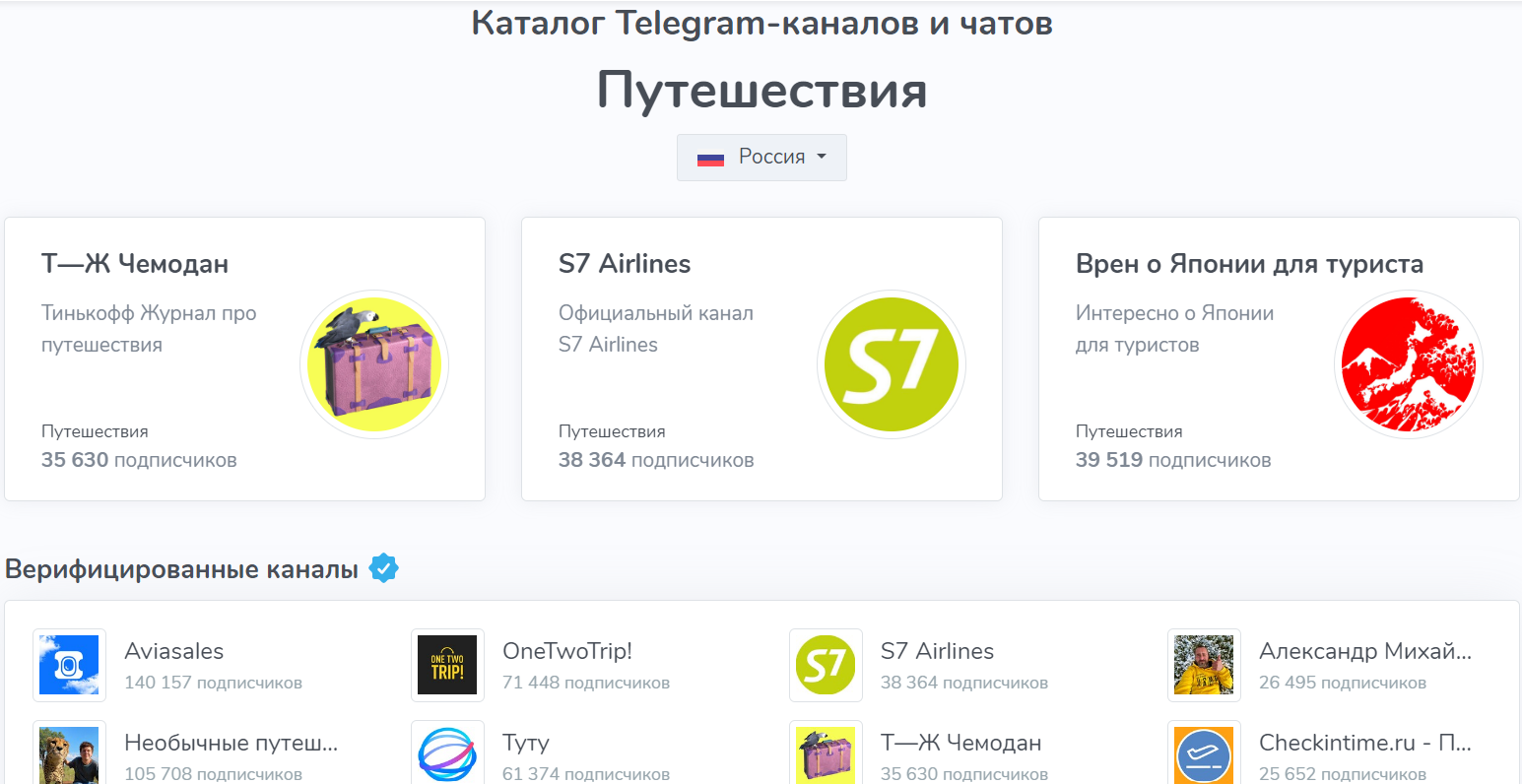
Task: Open the Checkintime.ru channel link
Action: pos(1365,744)
